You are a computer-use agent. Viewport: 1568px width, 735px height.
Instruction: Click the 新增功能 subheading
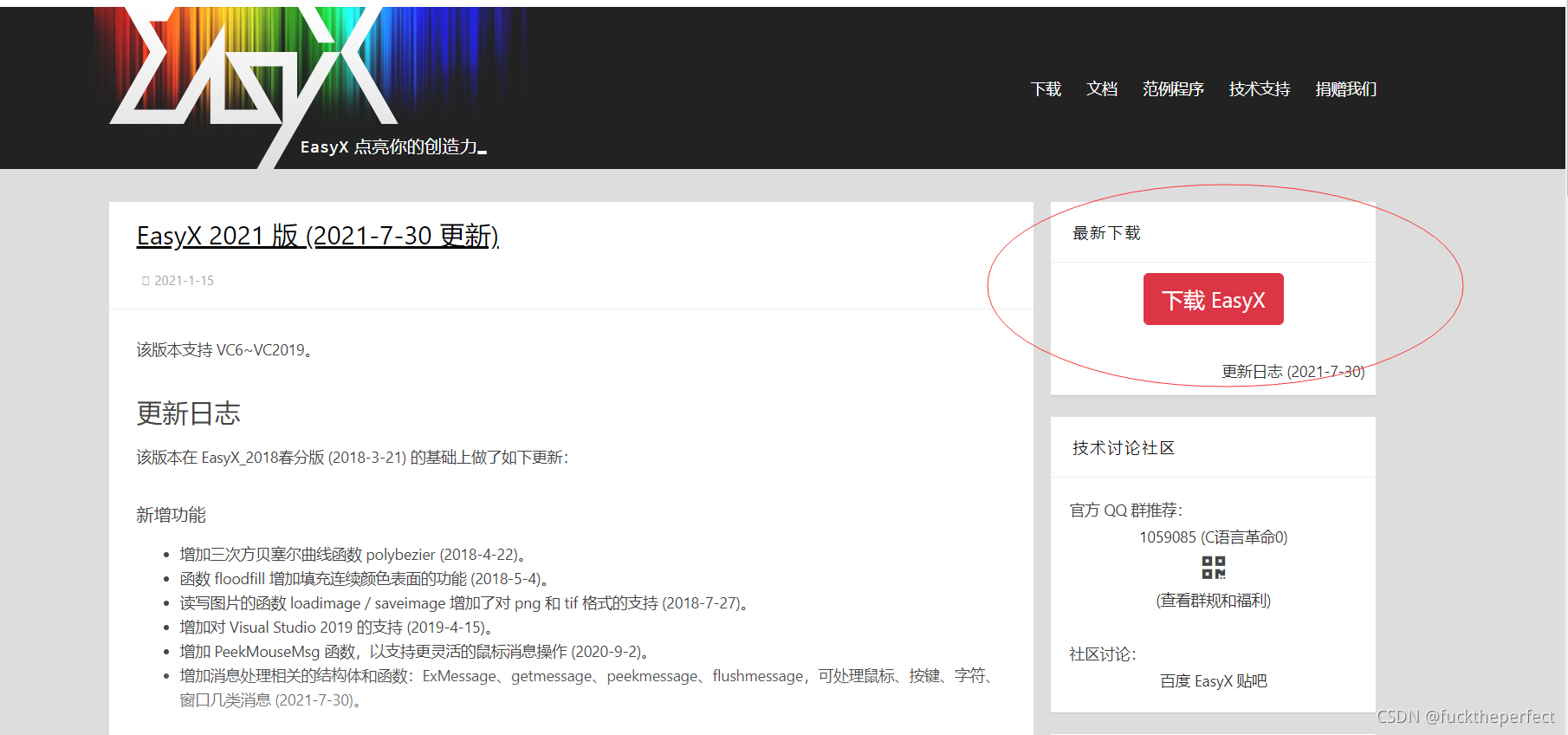tap(171, 515)
